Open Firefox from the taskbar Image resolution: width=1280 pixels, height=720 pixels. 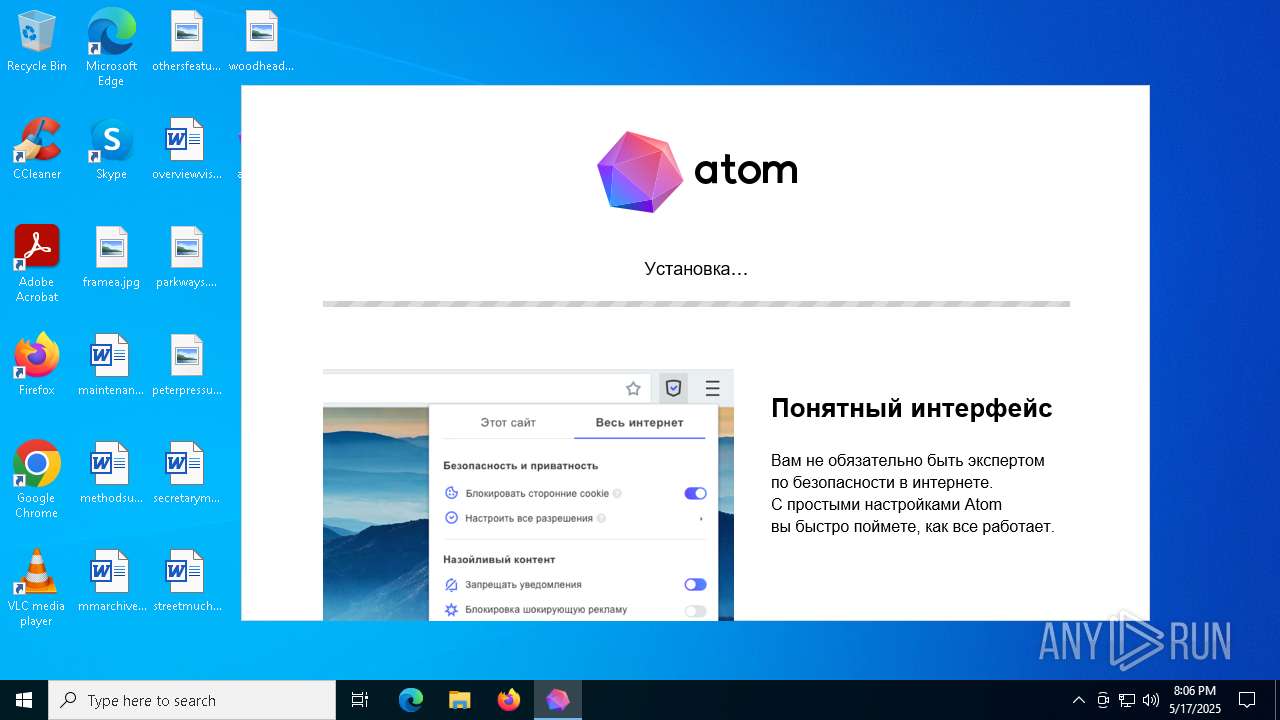(509, 700)
